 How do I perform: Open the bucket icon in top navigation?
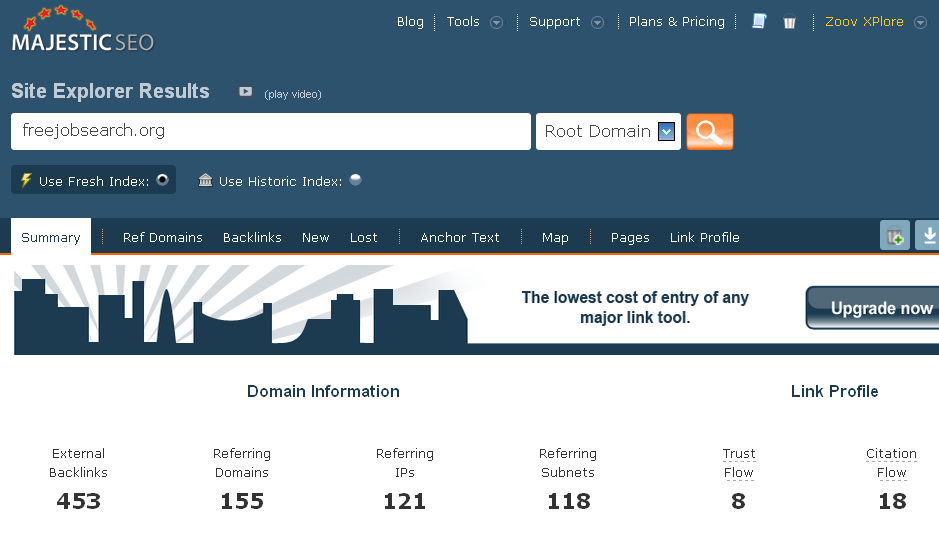coord(789,22)
